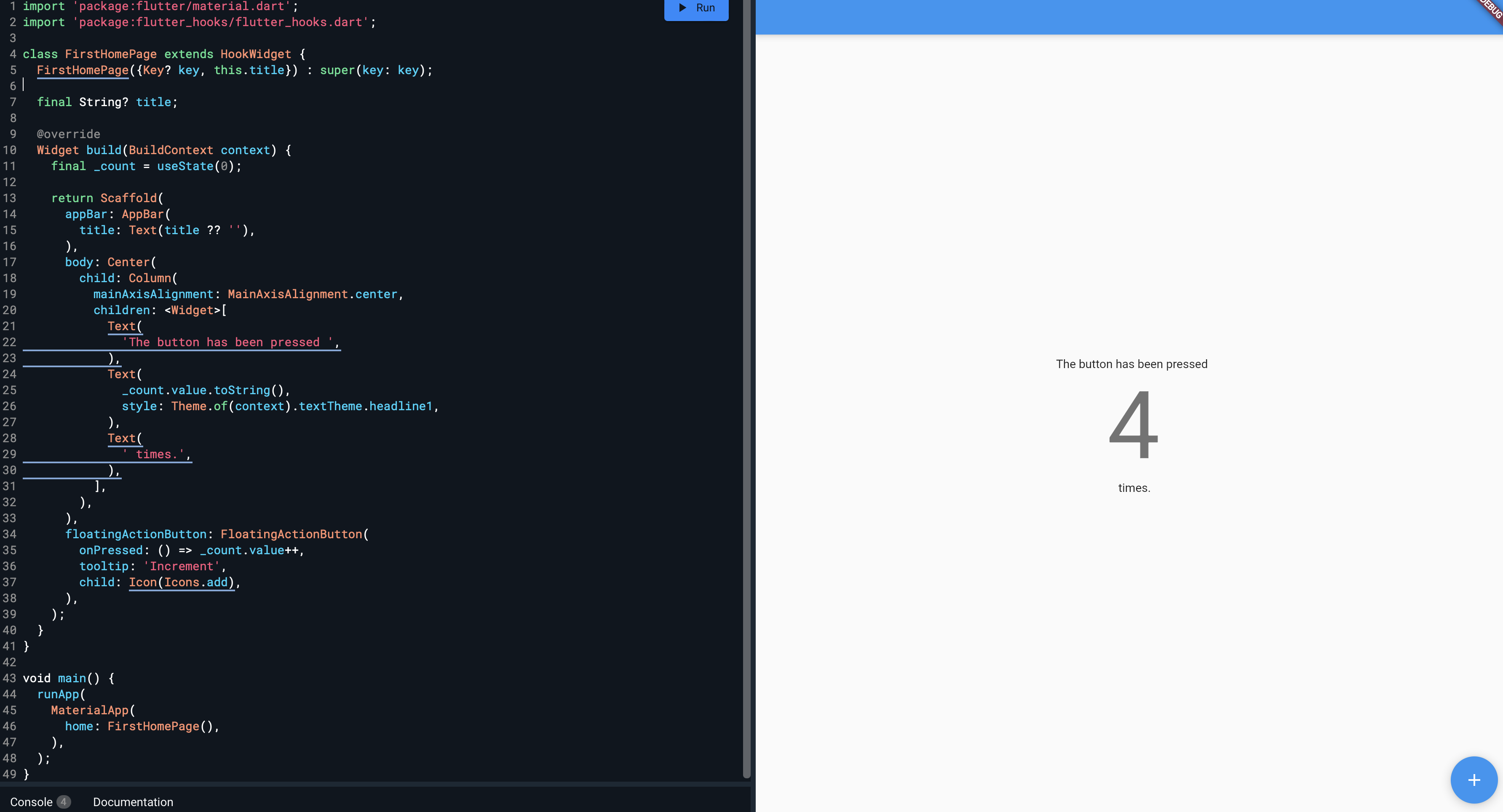The image size is (1503, 812).
Task: Click 'MaterialApp' in the code
Action: (x=89, y=710)
